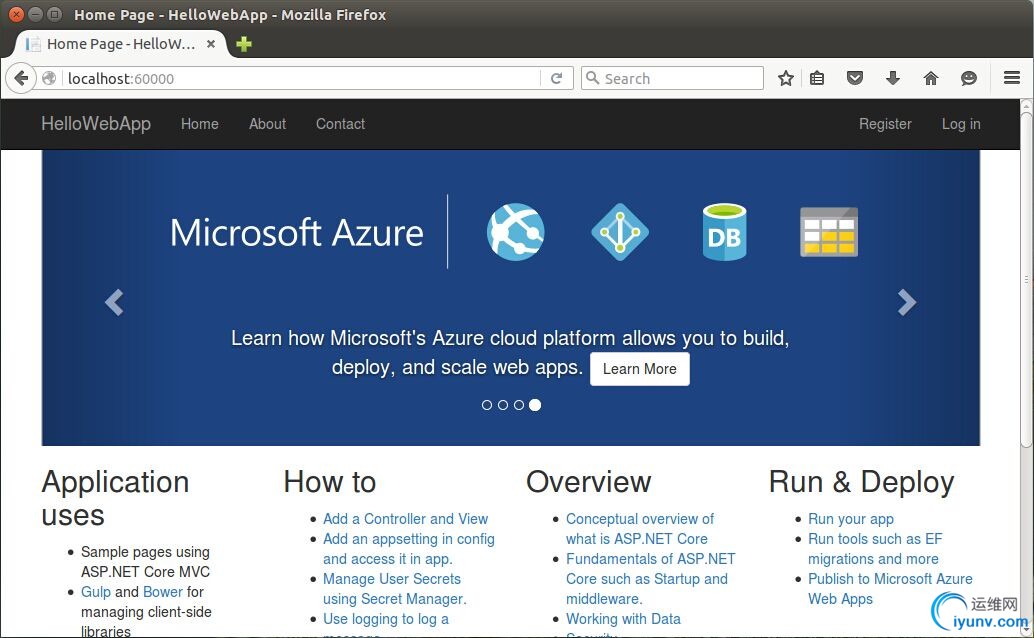1034x638 pixels.
Task: Open Use logging to log a message link
Action: [386, 620]
